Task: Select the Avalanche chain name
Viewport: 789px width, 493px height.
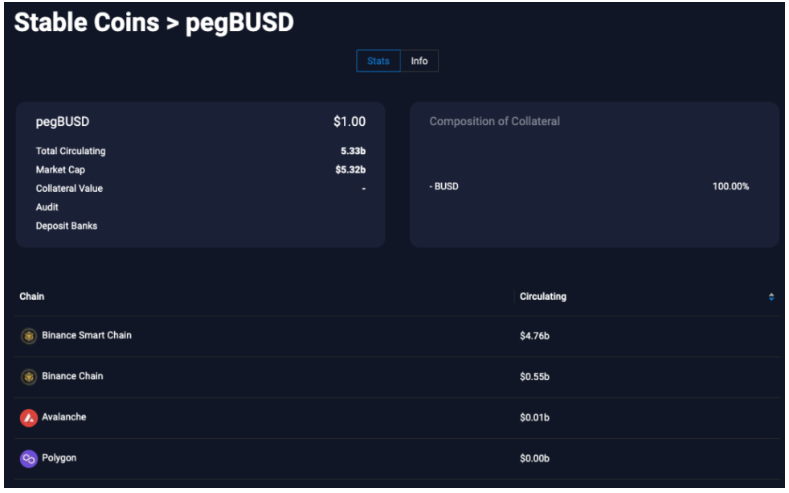Action: point(64,417)
